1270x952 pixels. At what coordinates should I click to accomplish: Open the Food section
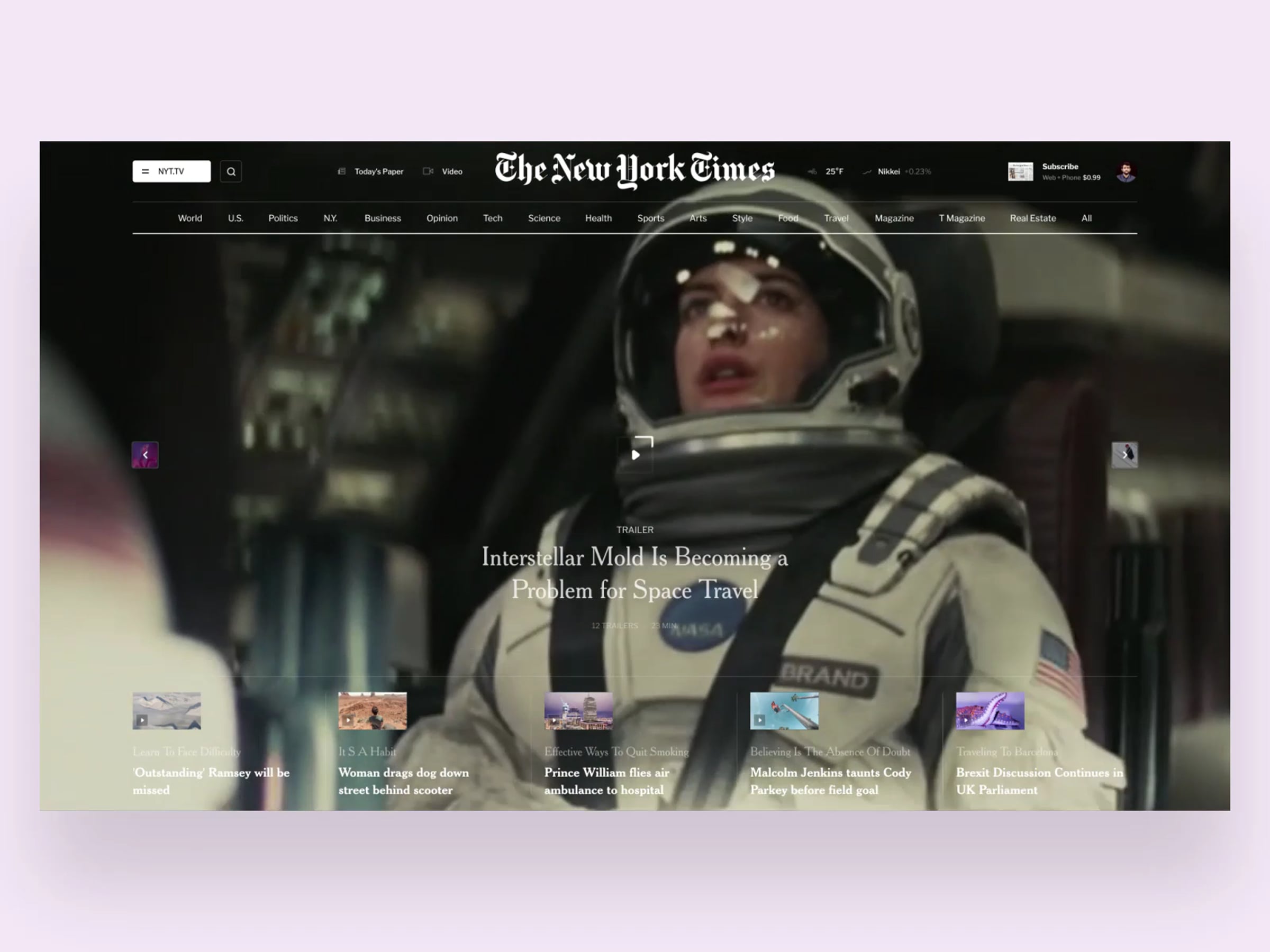point(788,218)
